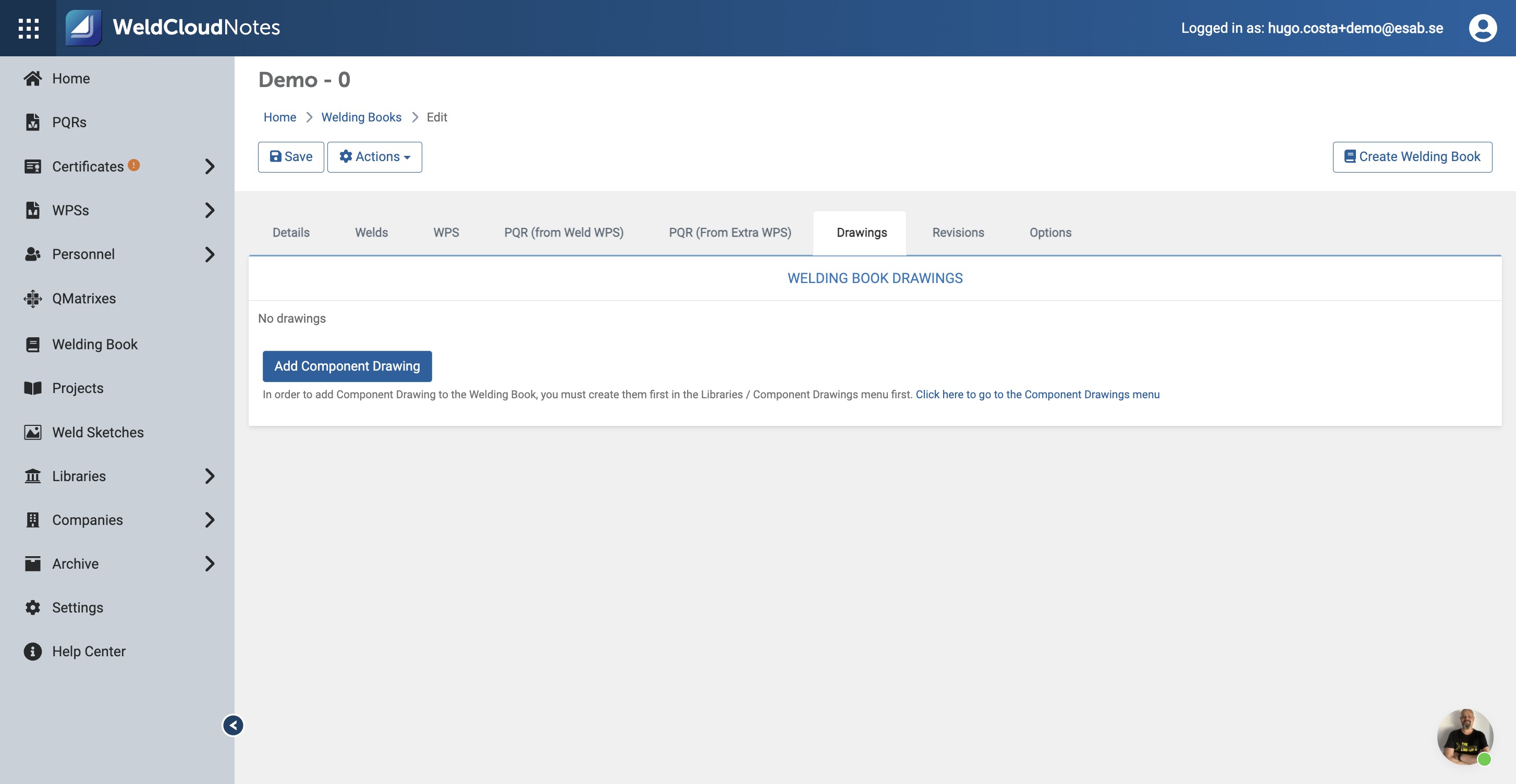
Task: Follow the Component Drawings menu link
Action: pyautogui.click(x=1037, y=395)
